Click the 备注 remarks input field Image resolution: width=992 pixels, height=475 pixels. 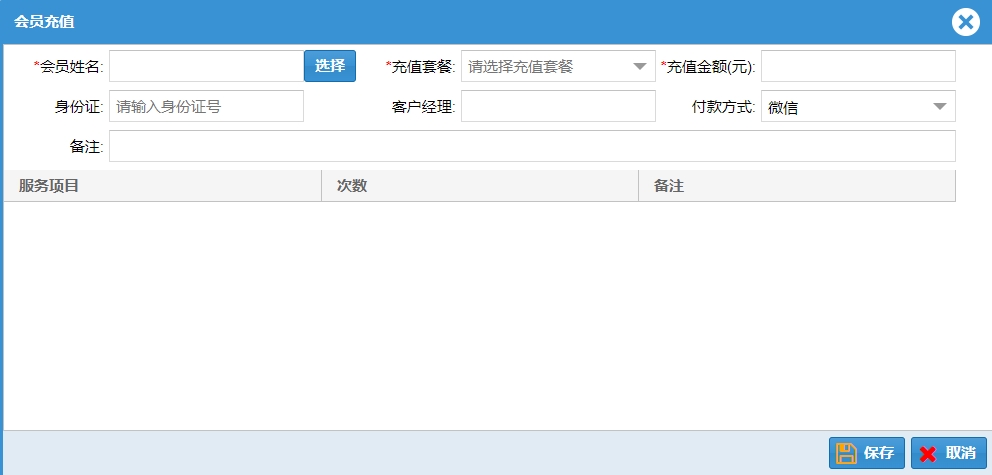point(532,146)
